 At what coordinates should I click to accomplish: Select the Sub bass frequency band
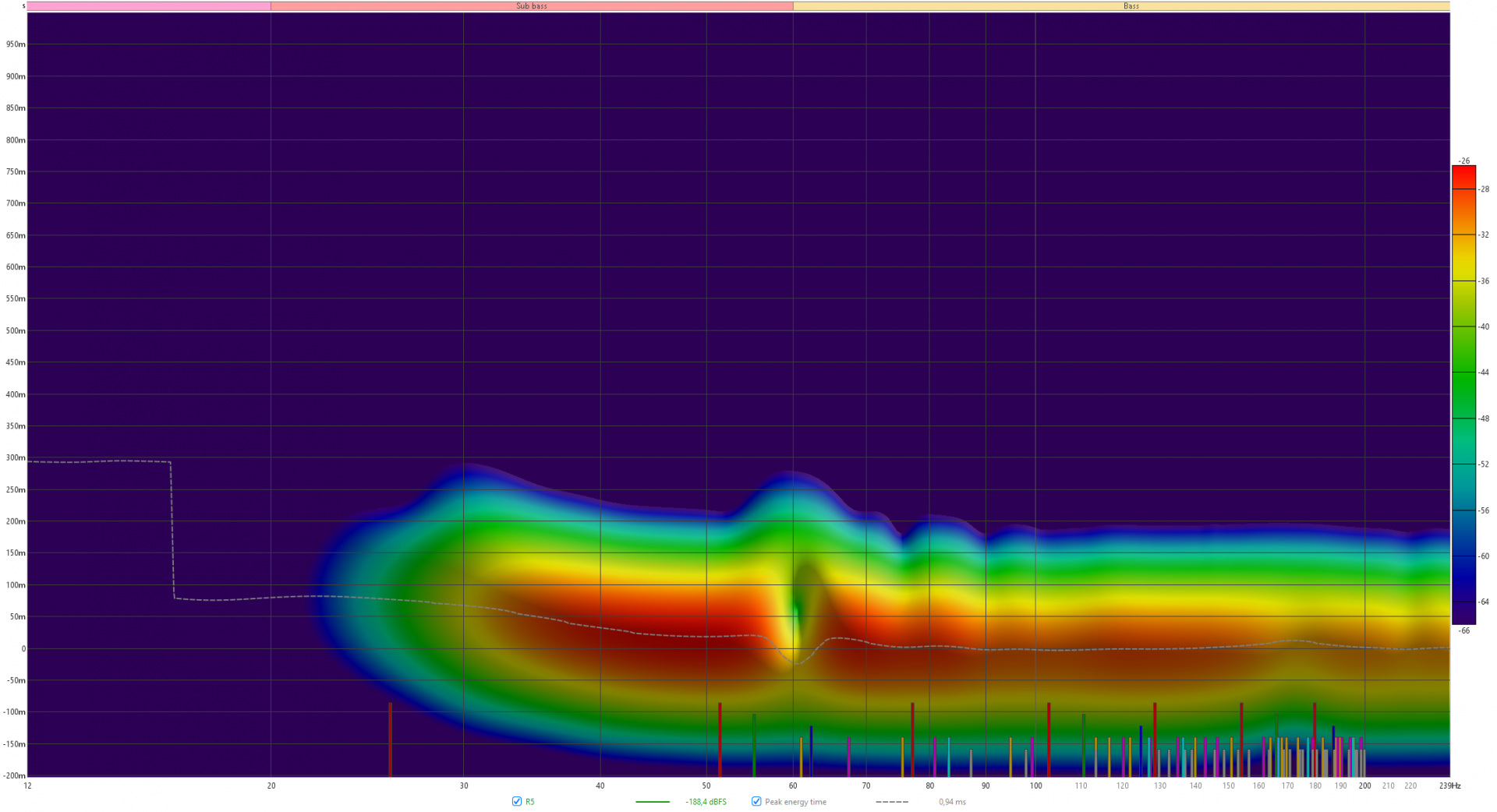click(x=532, y=6)
